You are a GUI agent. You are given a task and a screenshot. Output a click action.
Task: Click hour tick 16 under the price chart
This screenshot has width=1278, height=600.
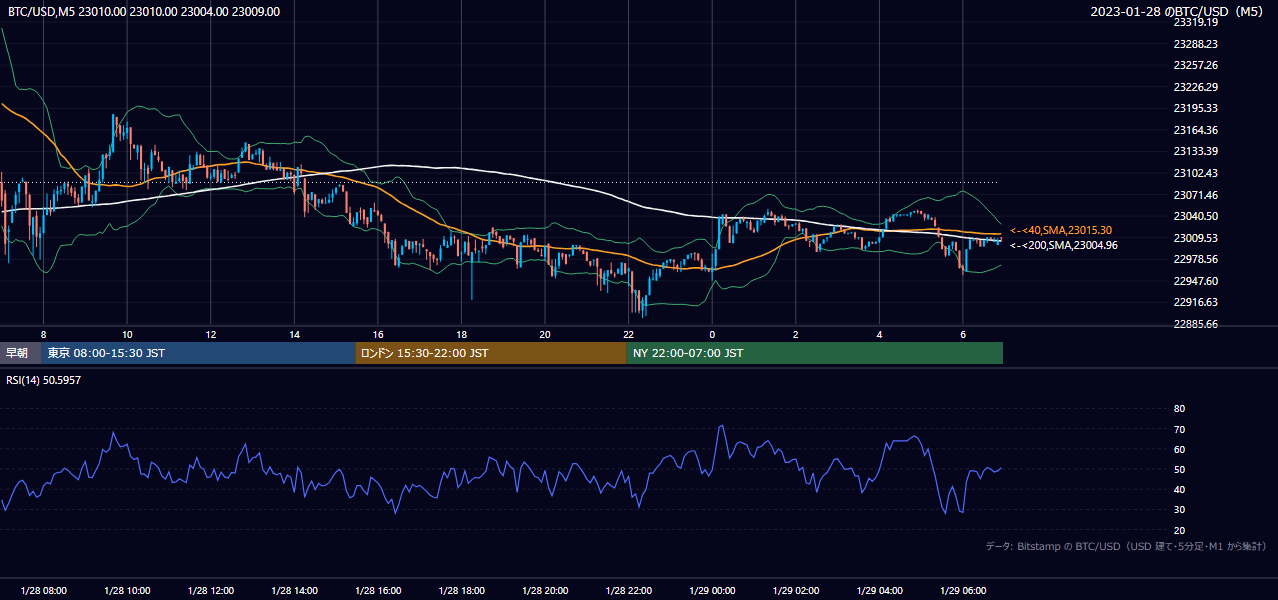pyautogui.click(x=378, y=334)
